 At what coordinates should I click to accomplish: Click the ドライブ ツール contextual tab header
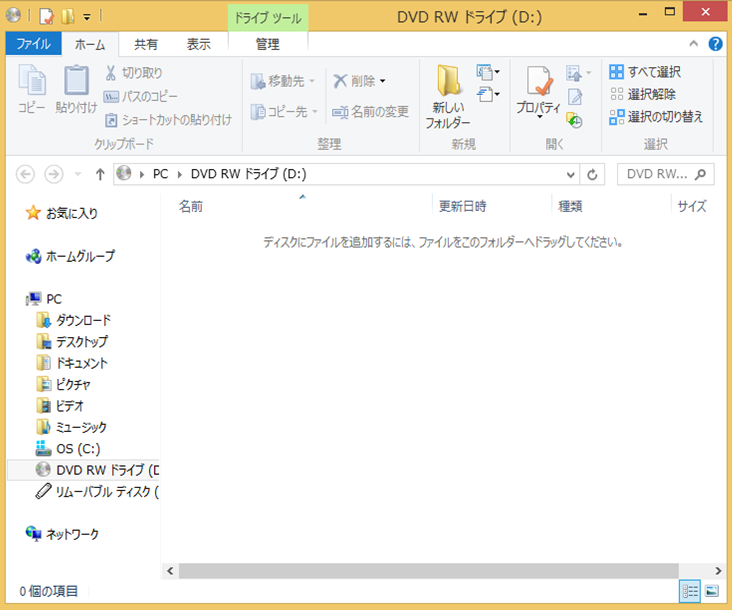pyautogui.click(x=268, y=18)
